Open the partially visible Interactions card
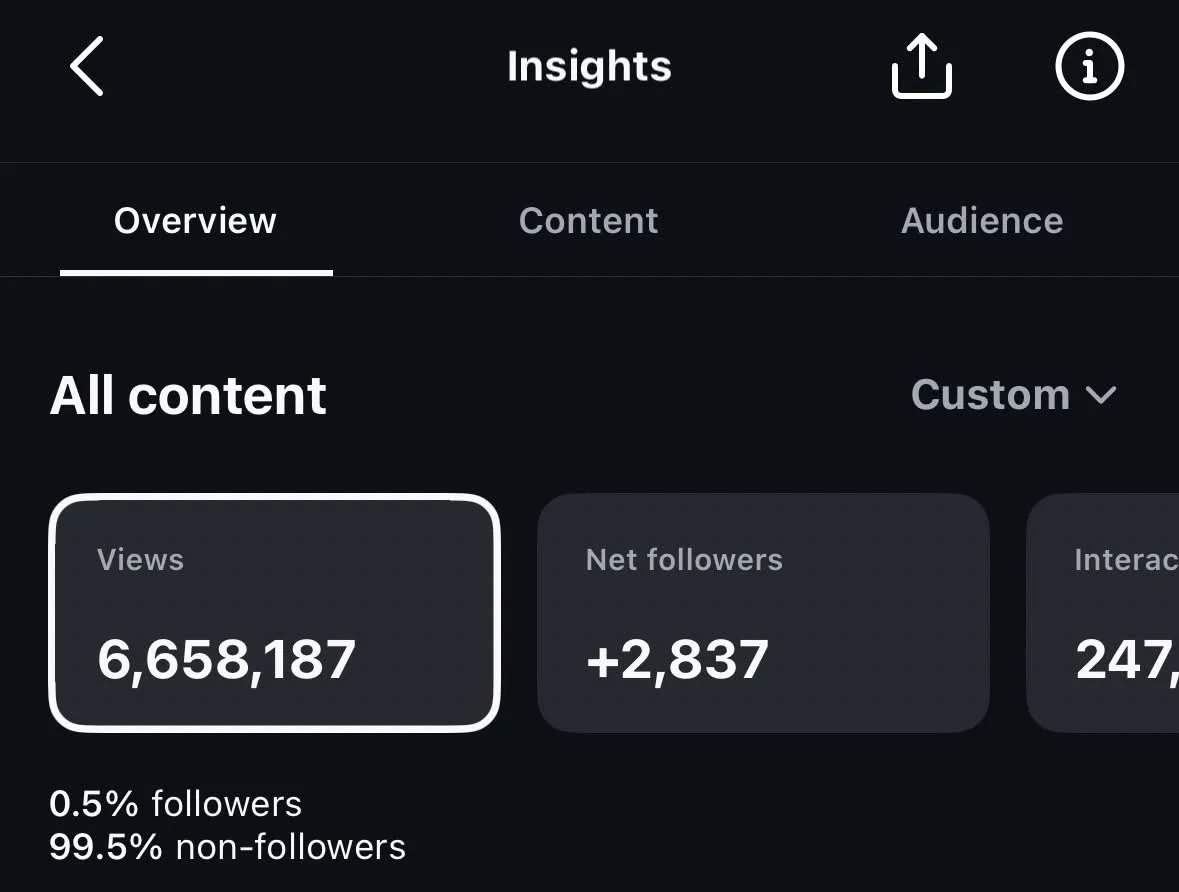The width and height of the screenshot is (1179, 892). point(1102,613)
